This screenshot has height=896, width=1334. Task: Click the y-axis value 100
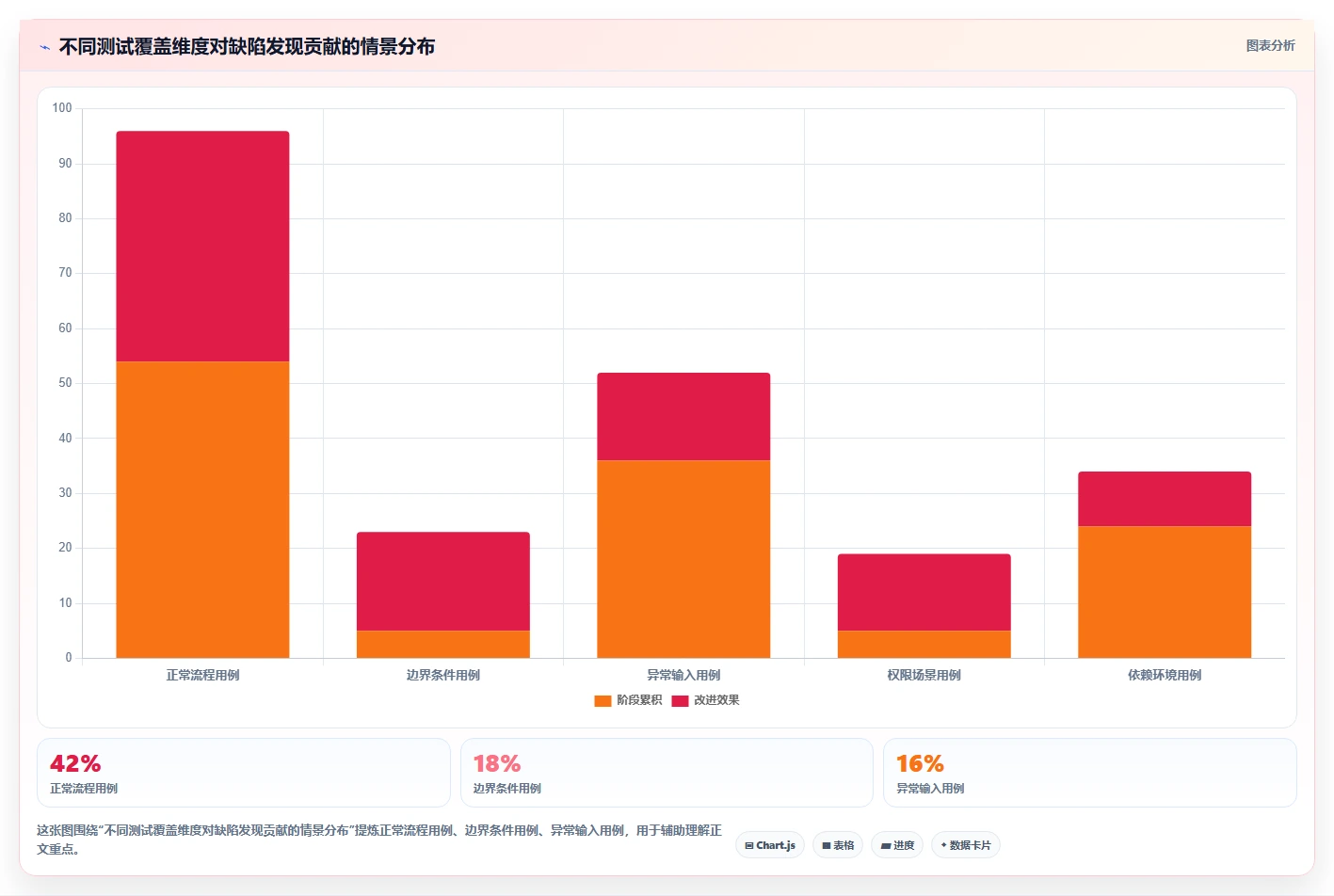coord(62,108)
